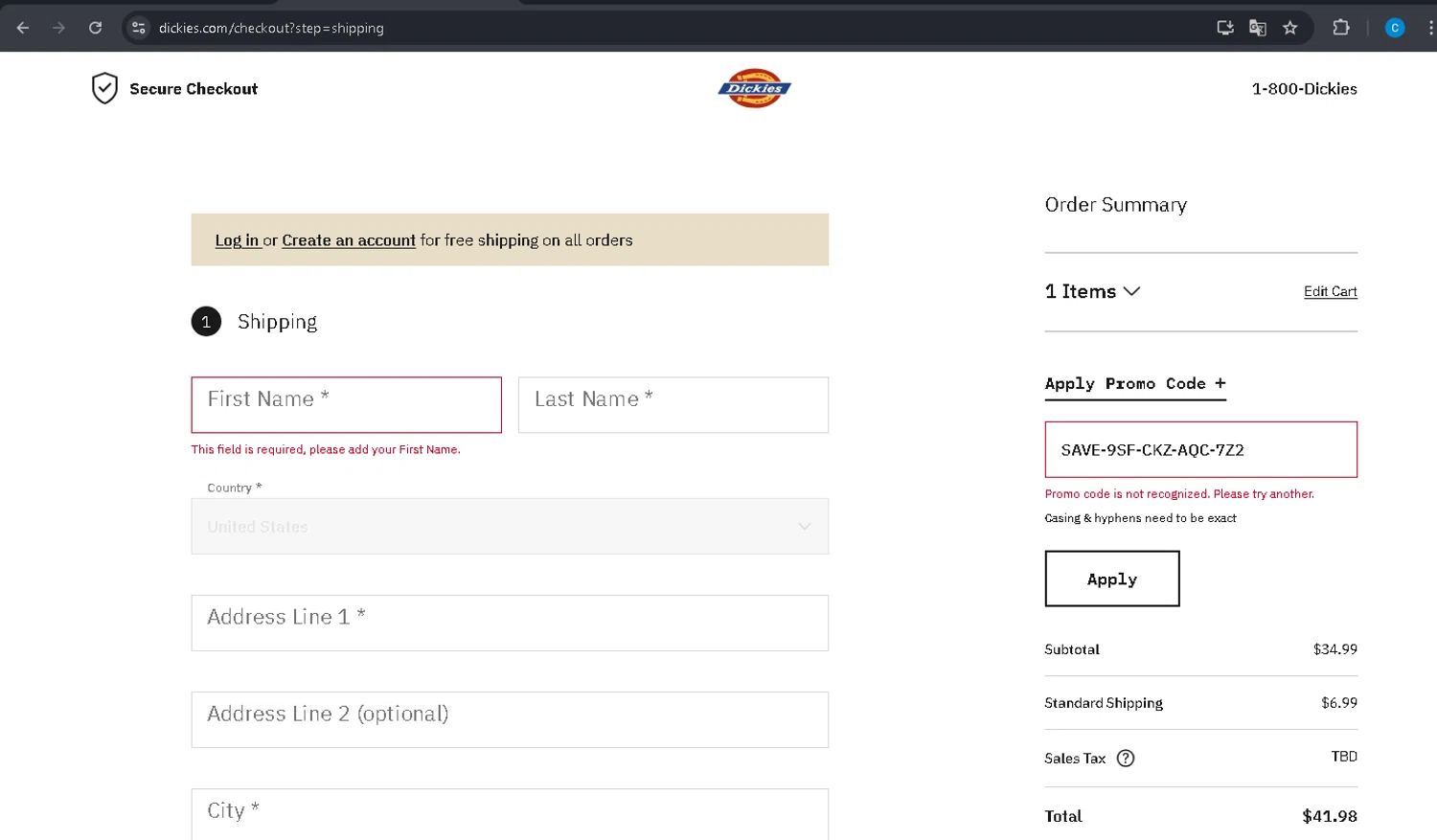Viewport: 1437px width, 840px height.
Task: Click the Apply button
Action: click(1111, 579)
